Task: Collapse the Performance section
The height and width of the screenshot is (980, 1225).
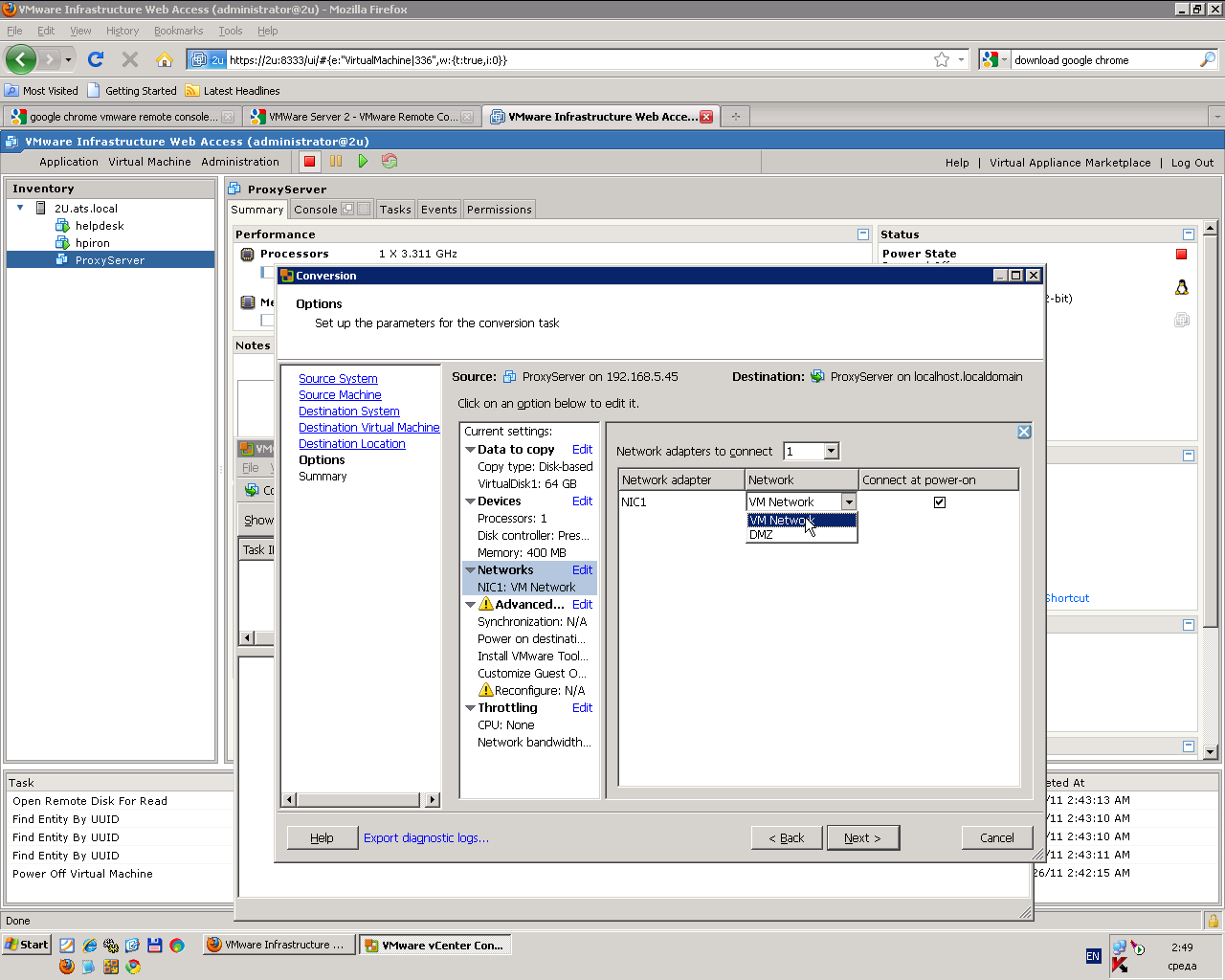Action: tap(863, 234)
